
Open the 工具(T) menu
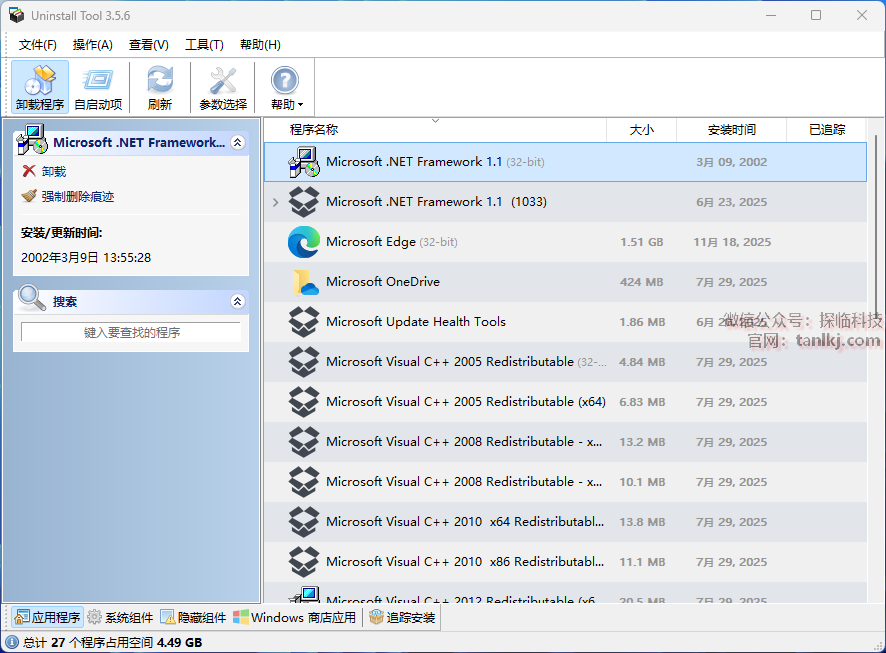[205, 45]
